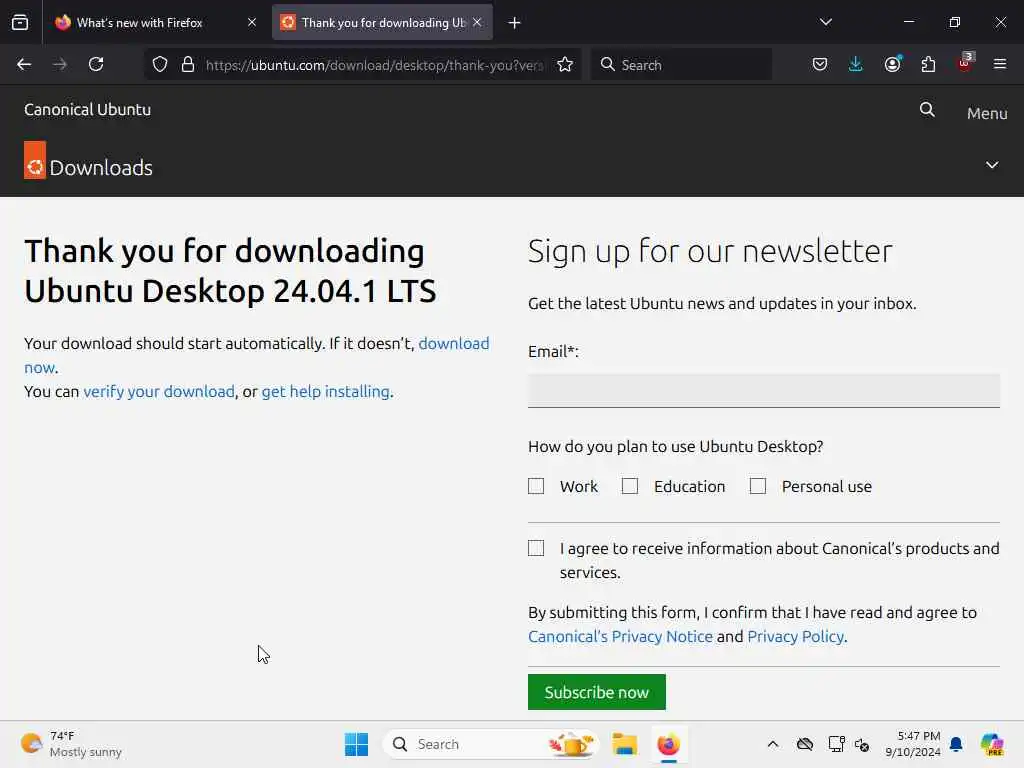This screenshot has height=768, width=1024.
Task: Click the Subscribe now button
Action: click(x=596, y=692)
